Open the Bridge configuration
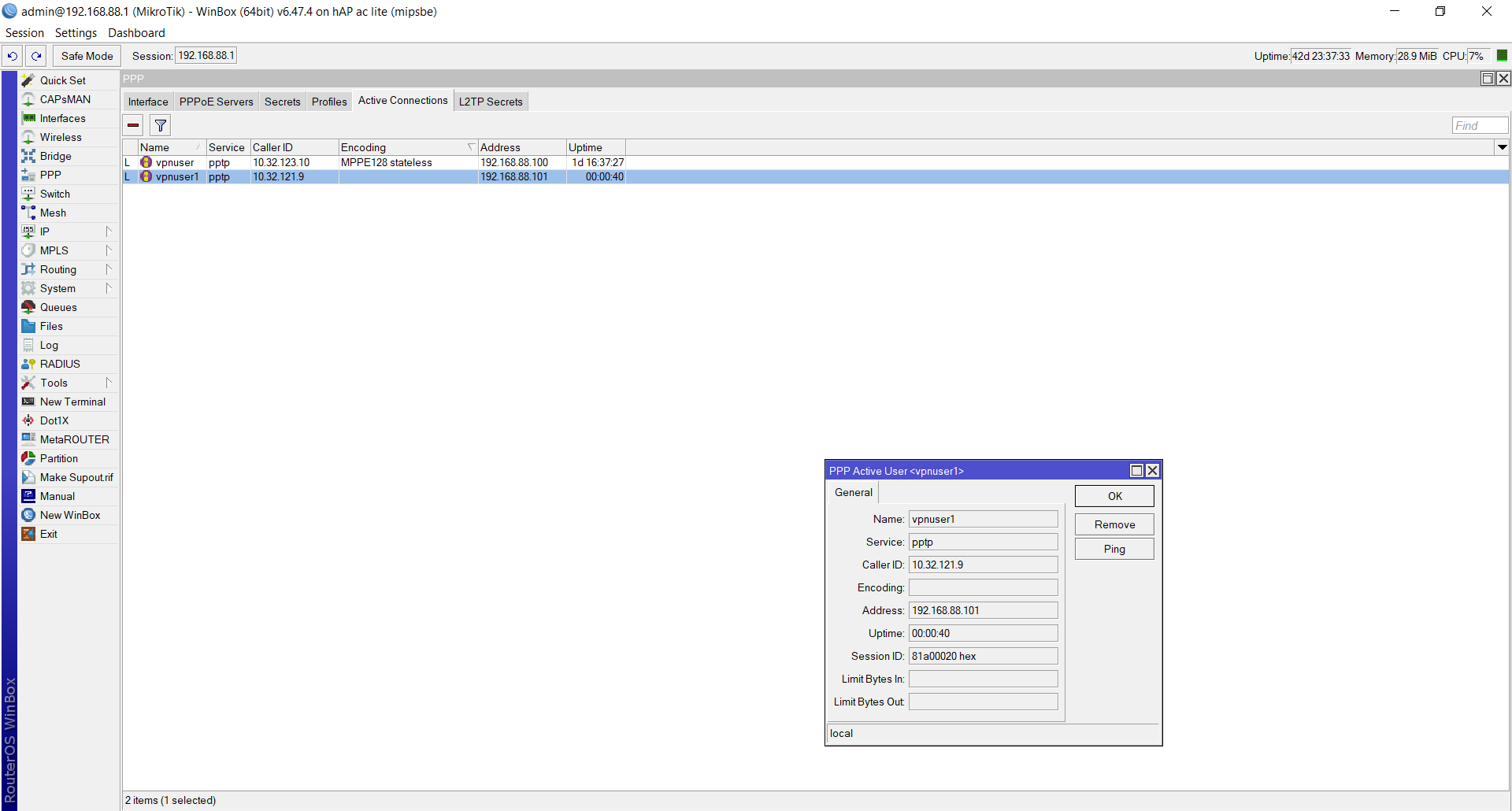The image size is (1512, 811). (69, 156)
